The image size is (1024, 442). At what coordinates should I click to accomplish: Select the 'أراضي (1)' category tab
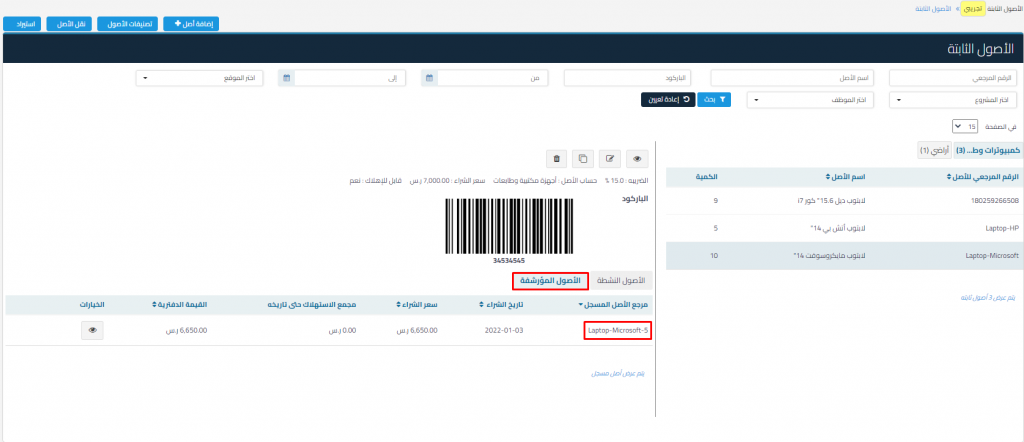click(x=933, y=150)
